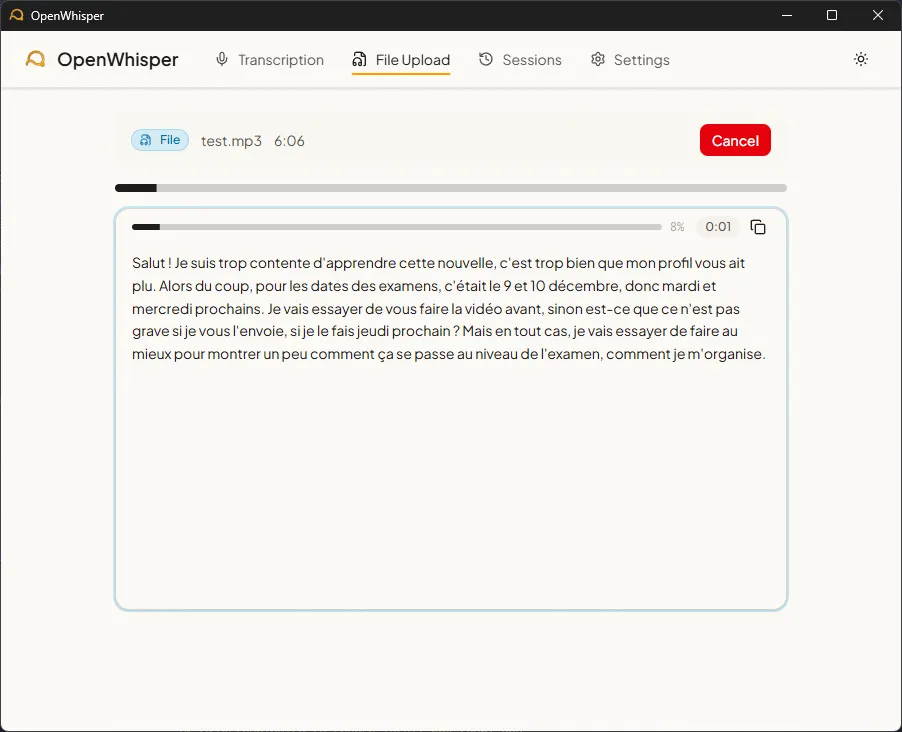This screenshot has width=902, height=732.
Task: Switch to the Transcription tab
Action: tap(280, 60)
